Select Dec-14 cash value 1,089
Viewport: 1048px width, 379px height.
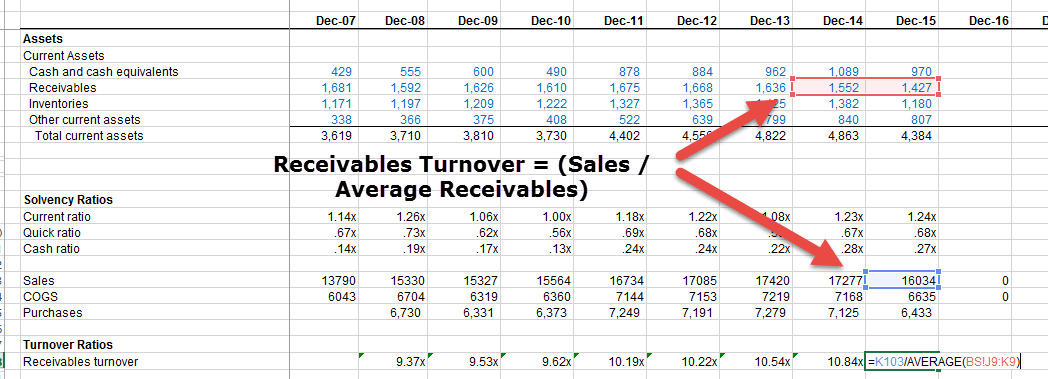point(828,72)
